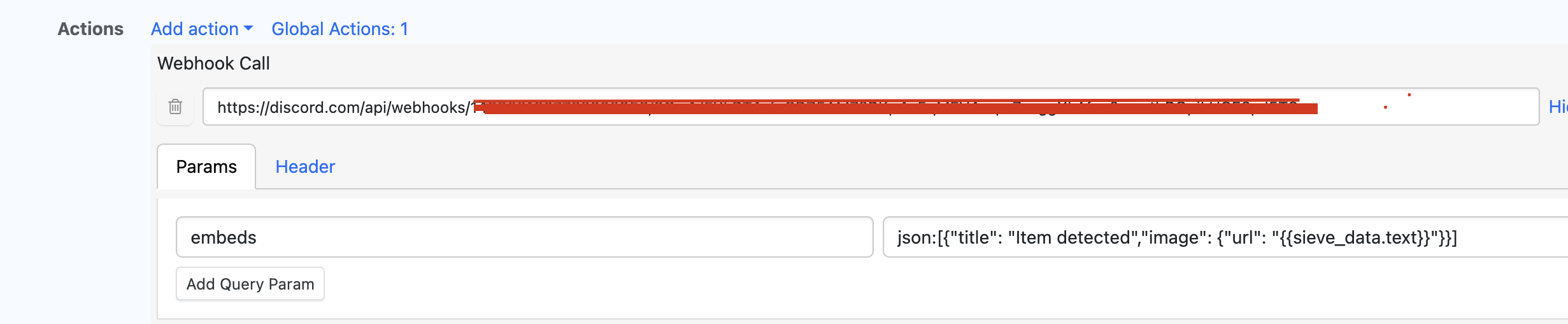Switch to the Header tab
Screen dimensions: 1568x324
pos(305,166)
